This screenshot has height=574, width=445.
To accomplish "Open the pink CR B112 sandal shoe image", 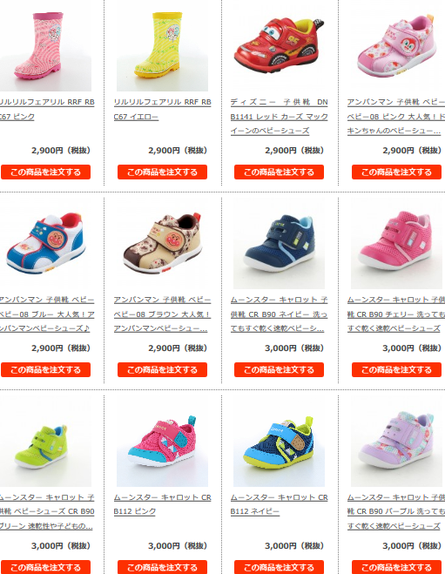I will [162, 441].
